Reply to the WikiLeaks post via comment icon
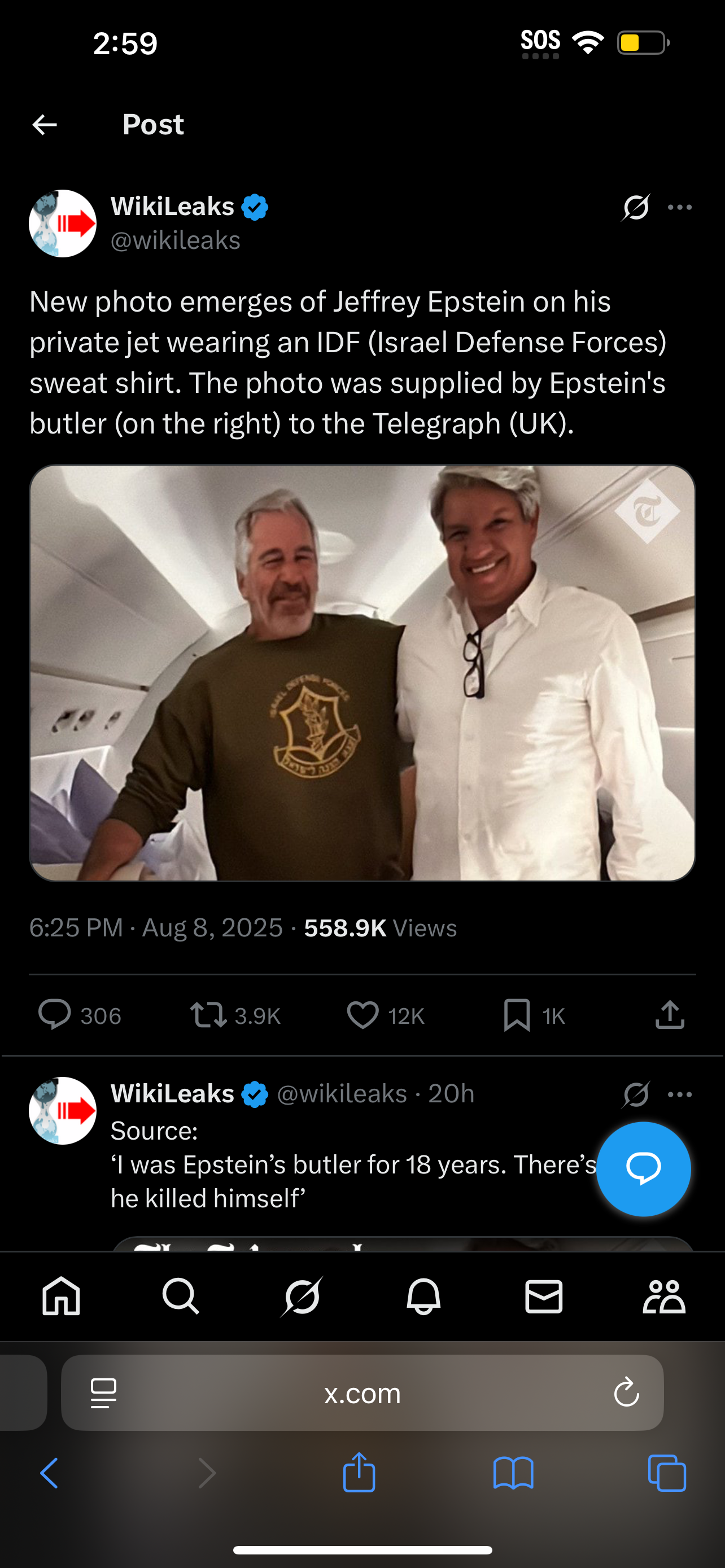 [55, 1015]
